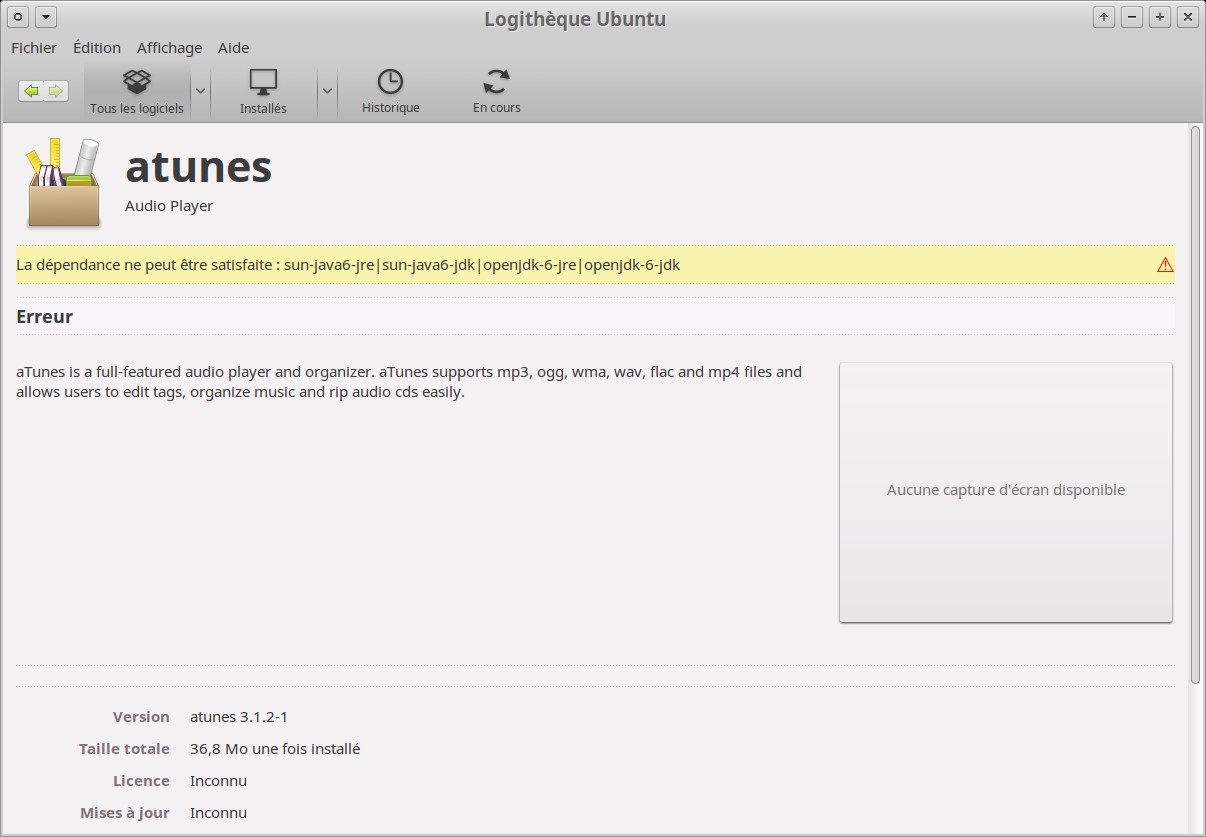The width and height of the screenshot is (1206, 837).
Task: Open the window menu button in title bar
Action: (x=18, y=17)
